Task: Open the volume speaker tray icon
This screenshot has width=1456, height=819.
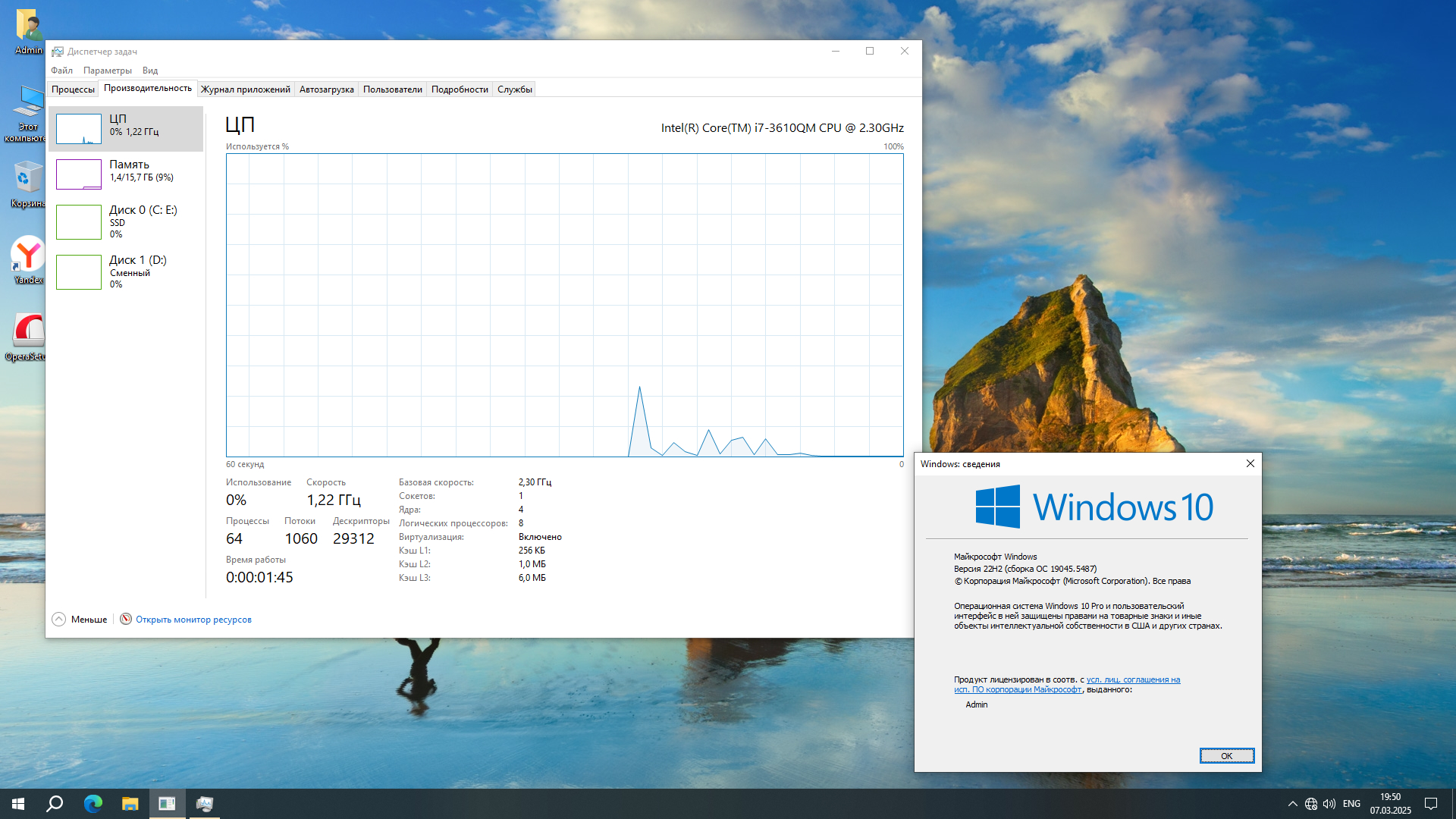Action: coord(1329,804)
